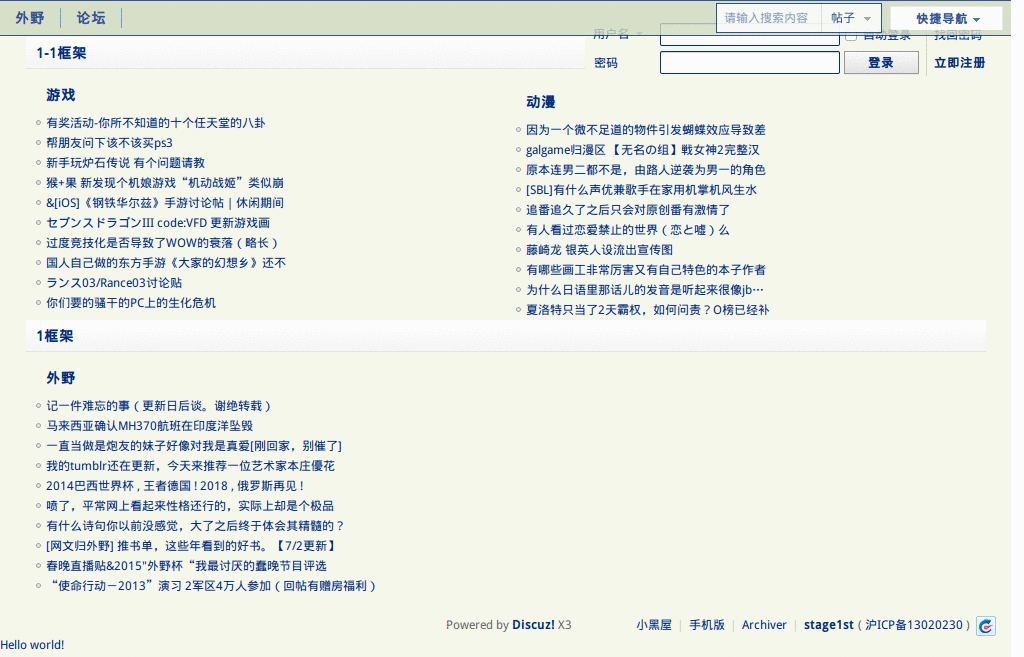Open thread about WOW的衰落
This screenshot has height=657, width=1024.
[x=163, y=243]
